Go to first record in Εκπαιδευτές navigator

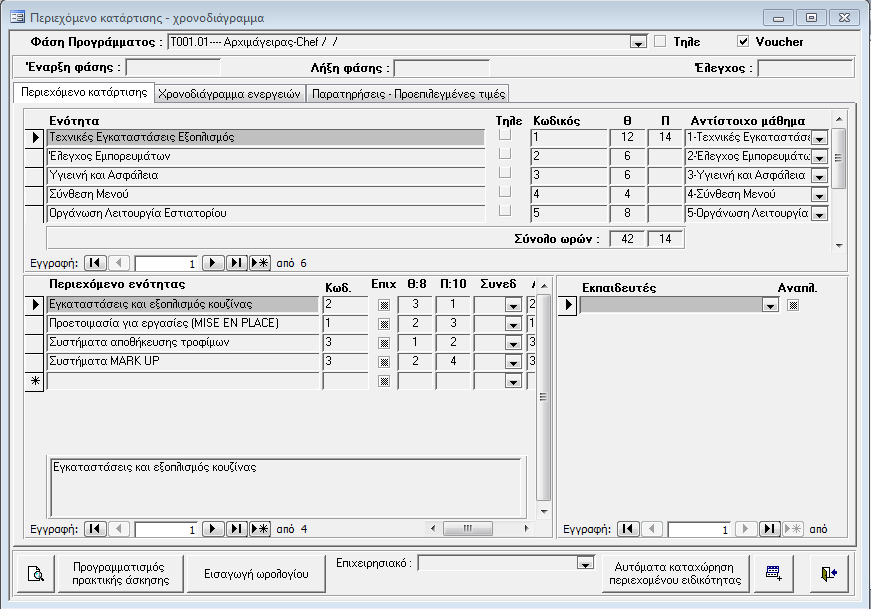[628, 529]
